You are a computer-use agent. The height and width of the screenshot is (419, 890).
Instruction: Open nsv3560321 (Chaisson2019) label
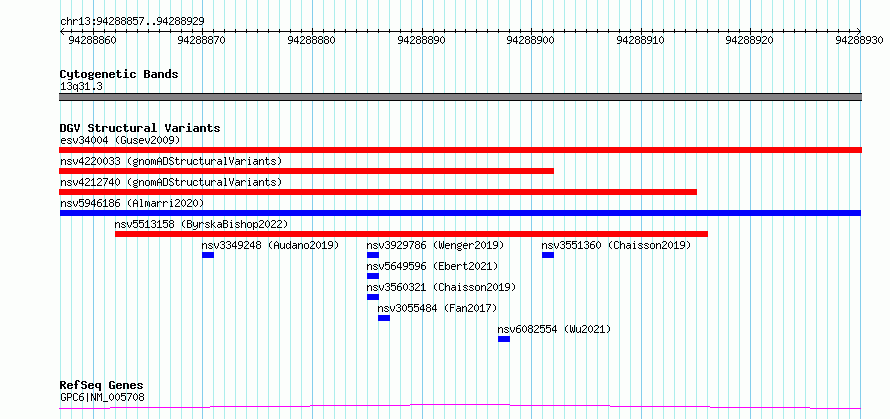click(x=441, y=287)
